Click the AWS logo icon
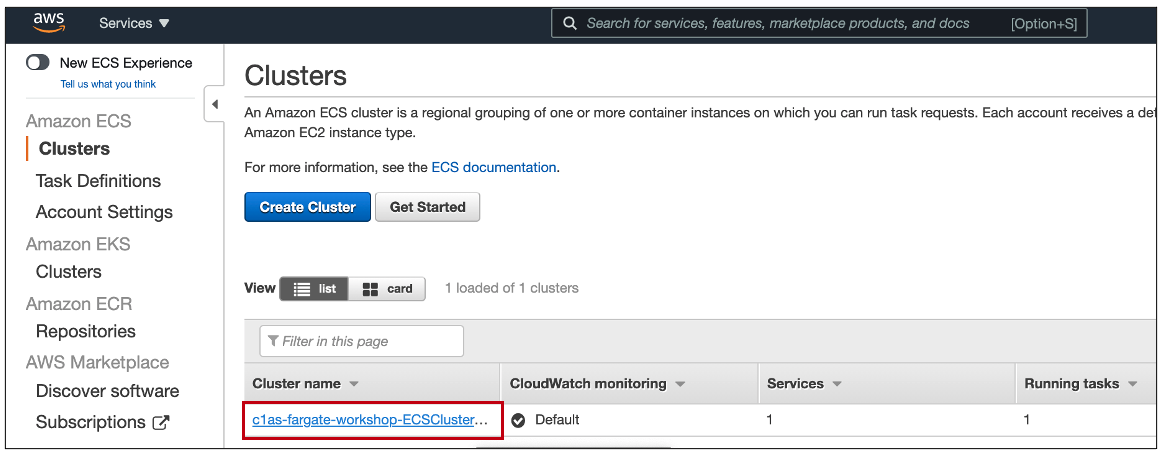Image resolution: width=1162 pixels, height=453 pixels. (49, 23)
